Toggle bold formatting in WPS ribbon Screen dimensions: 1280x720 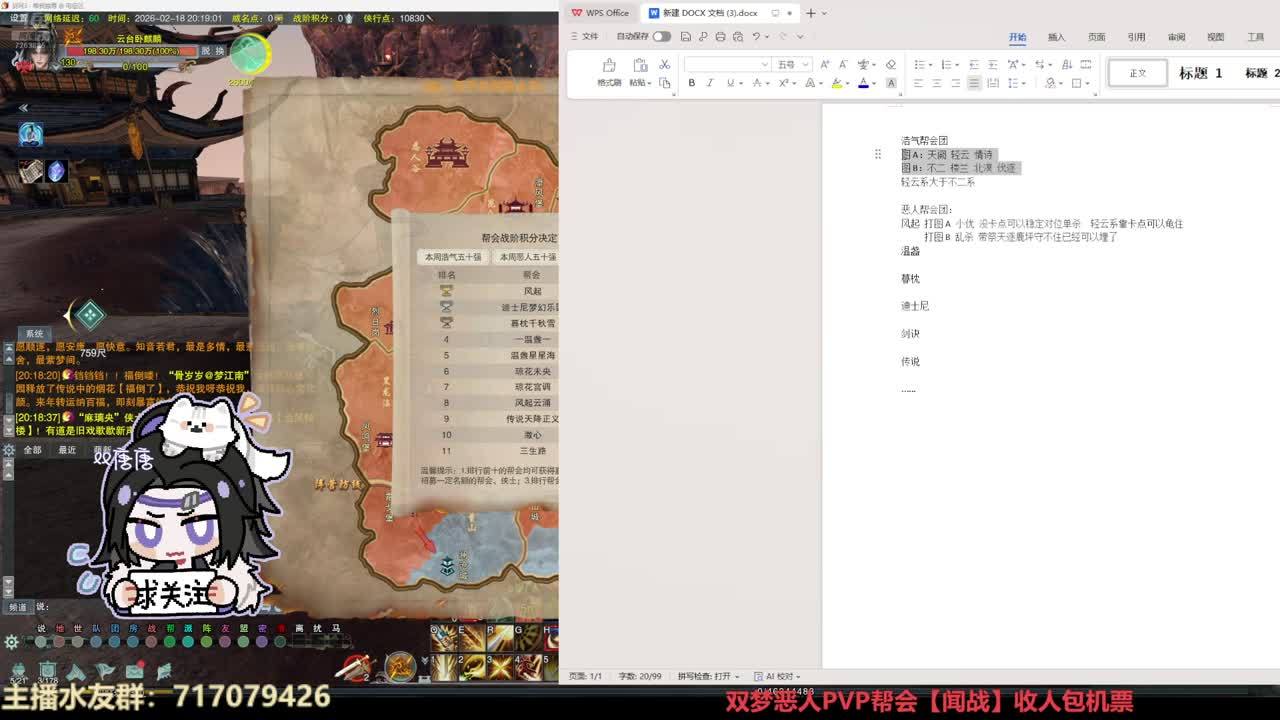691,83
